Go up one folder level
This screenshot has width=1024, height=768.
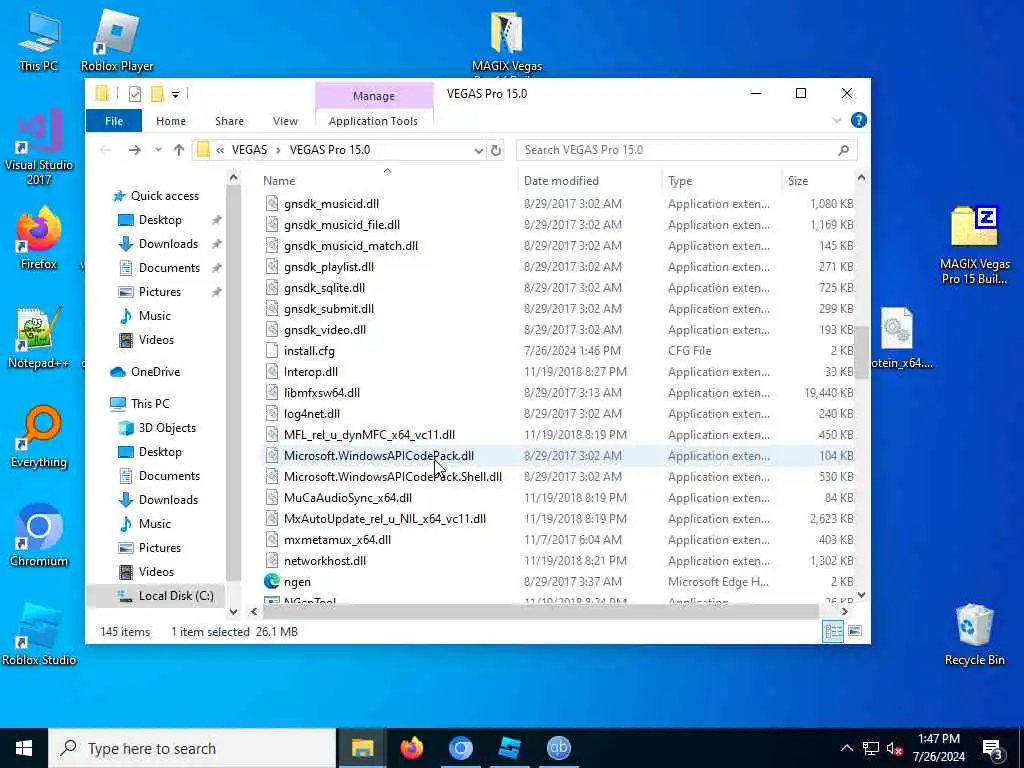[178, 150]
